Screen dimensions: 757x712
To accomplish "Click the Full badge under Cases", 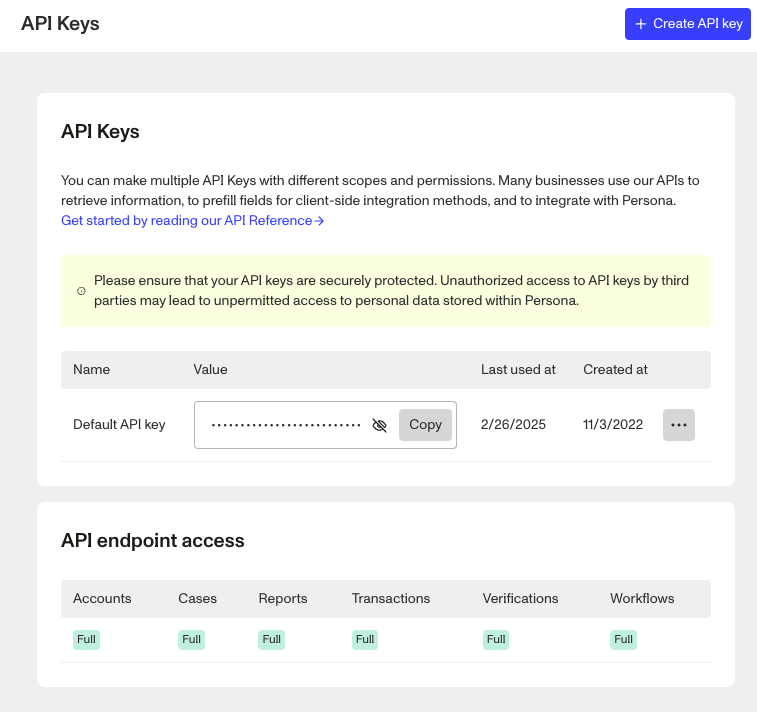I will [x=191, y=640].
